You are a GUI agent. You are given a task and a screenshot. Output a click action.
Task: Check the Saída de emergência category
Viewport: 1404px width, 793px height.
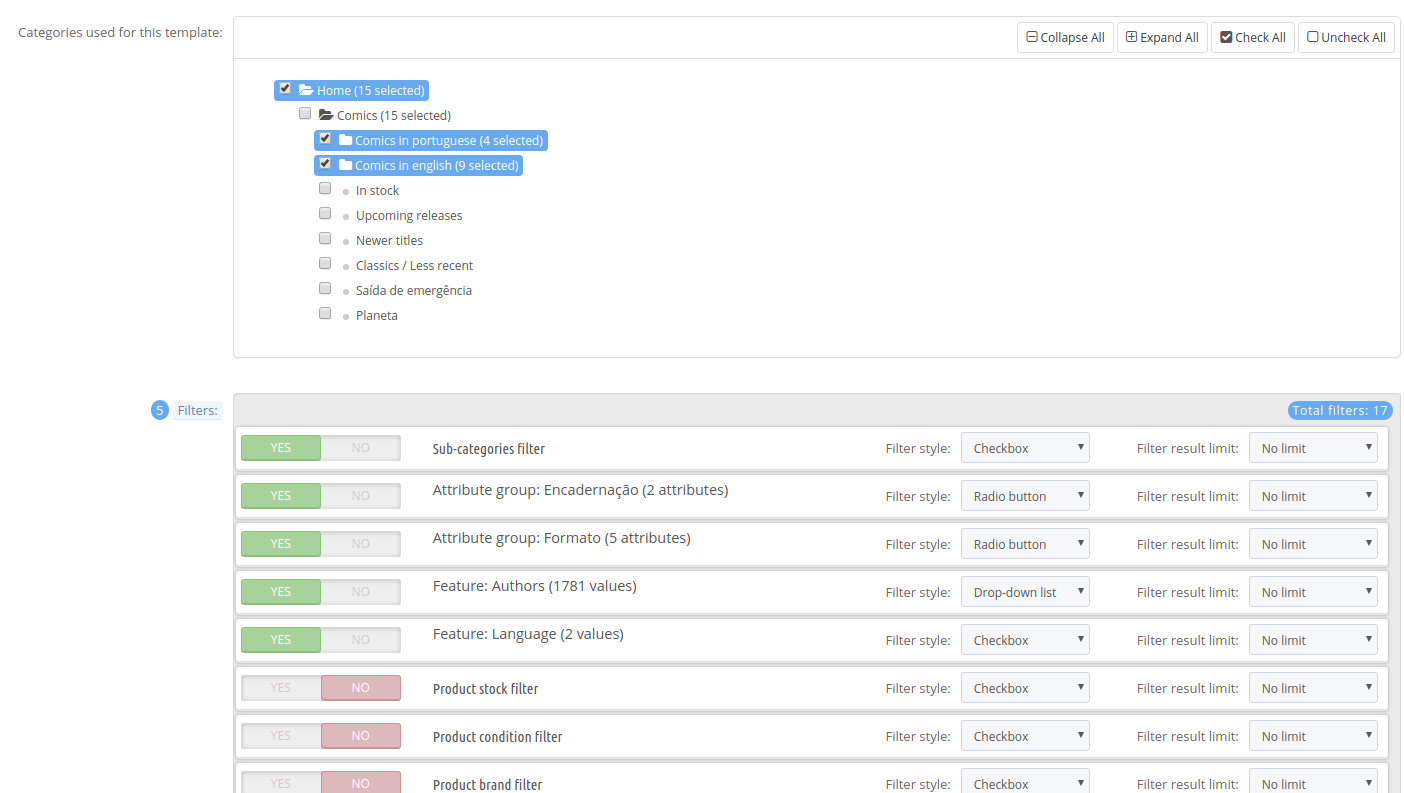325,288
